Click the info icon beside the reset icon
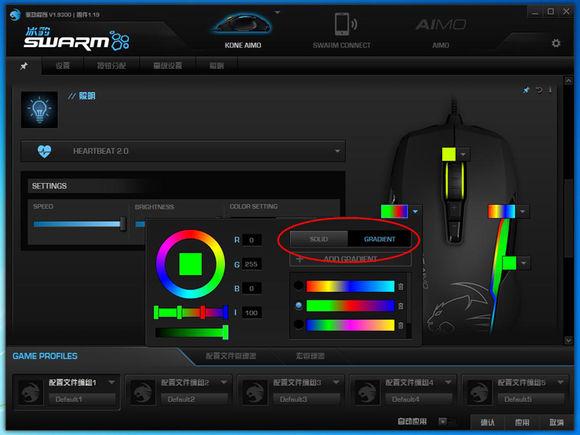Viewport: 580px width, 435px height. click(550, 90)
